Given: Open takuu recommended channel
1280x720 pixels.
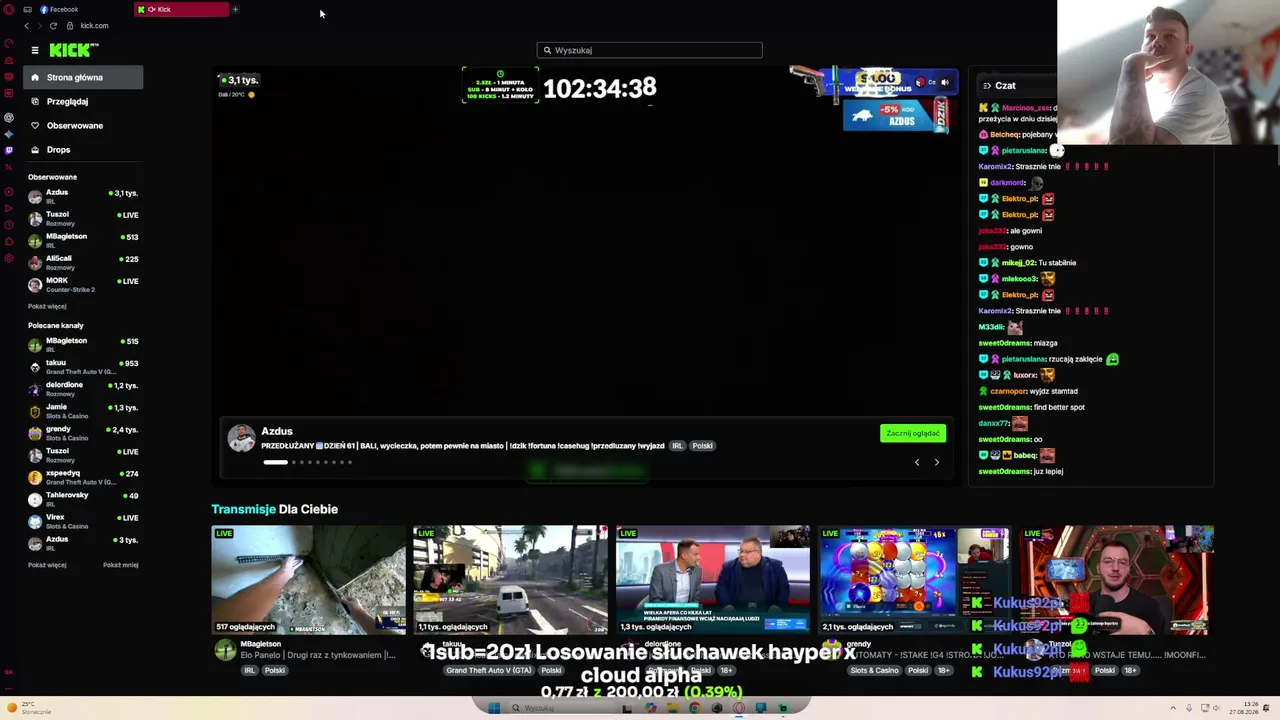Looking at the screenshot, I should pos(84,365).
